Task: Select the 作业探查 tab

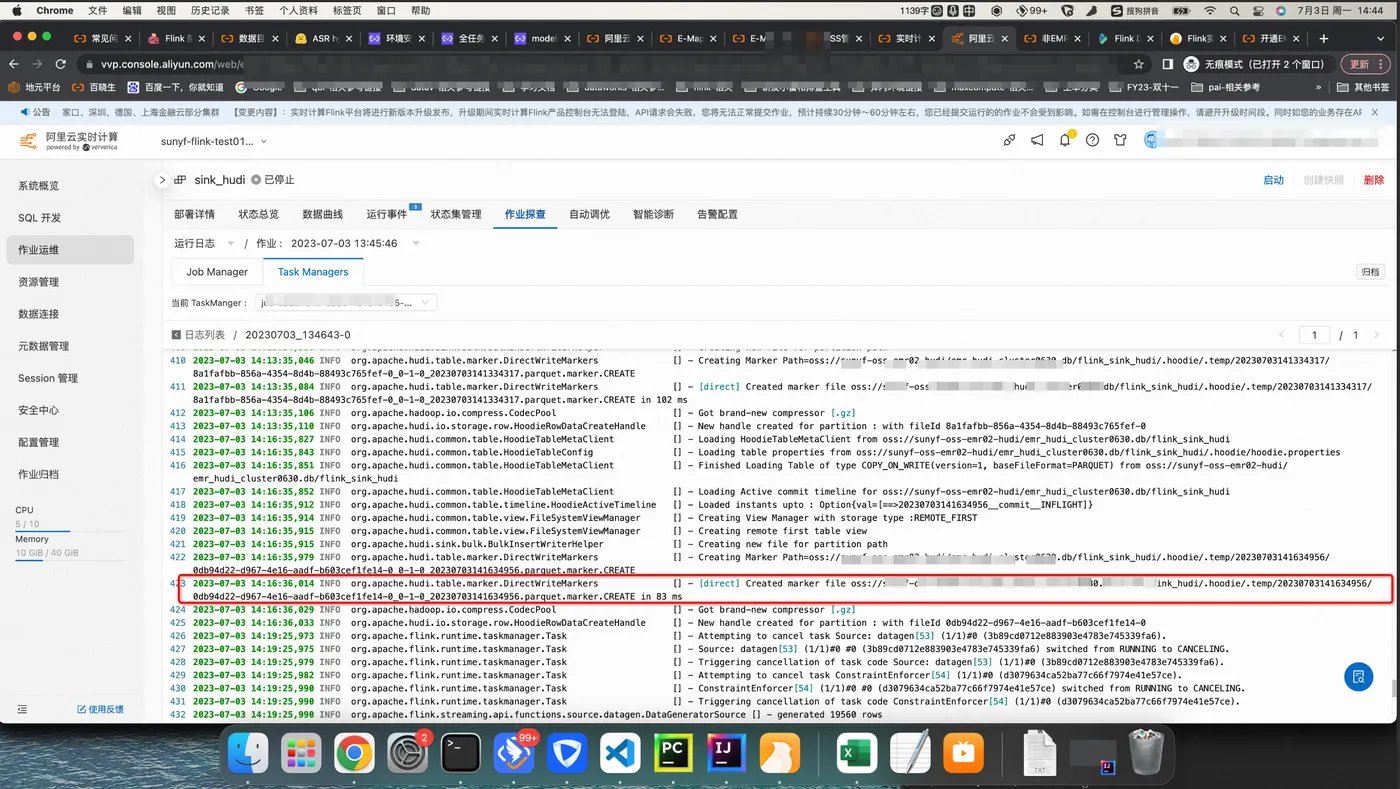Action: point(525,214)
